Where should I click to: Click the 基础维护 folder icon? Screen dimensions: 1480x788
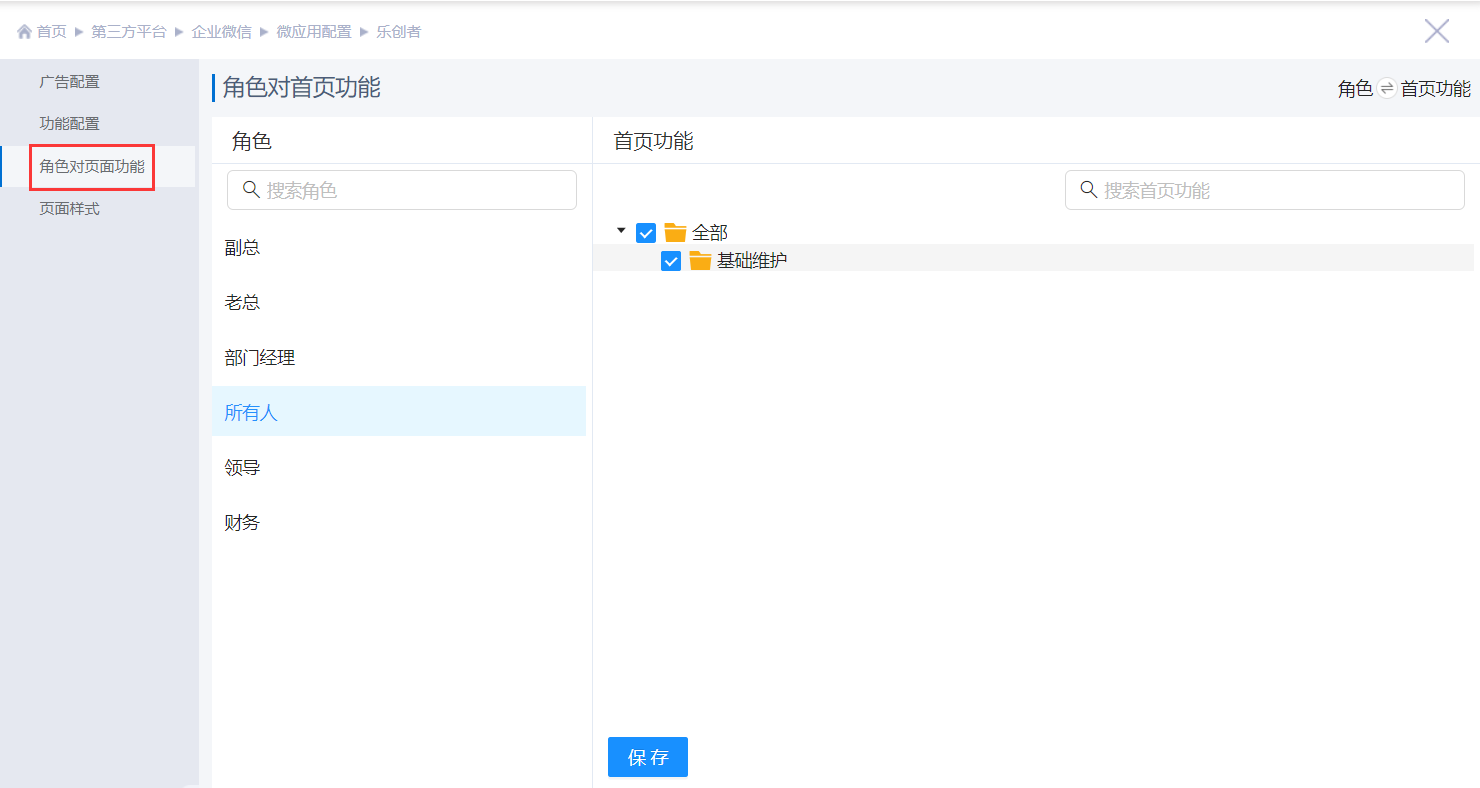(x=700, y=261)
